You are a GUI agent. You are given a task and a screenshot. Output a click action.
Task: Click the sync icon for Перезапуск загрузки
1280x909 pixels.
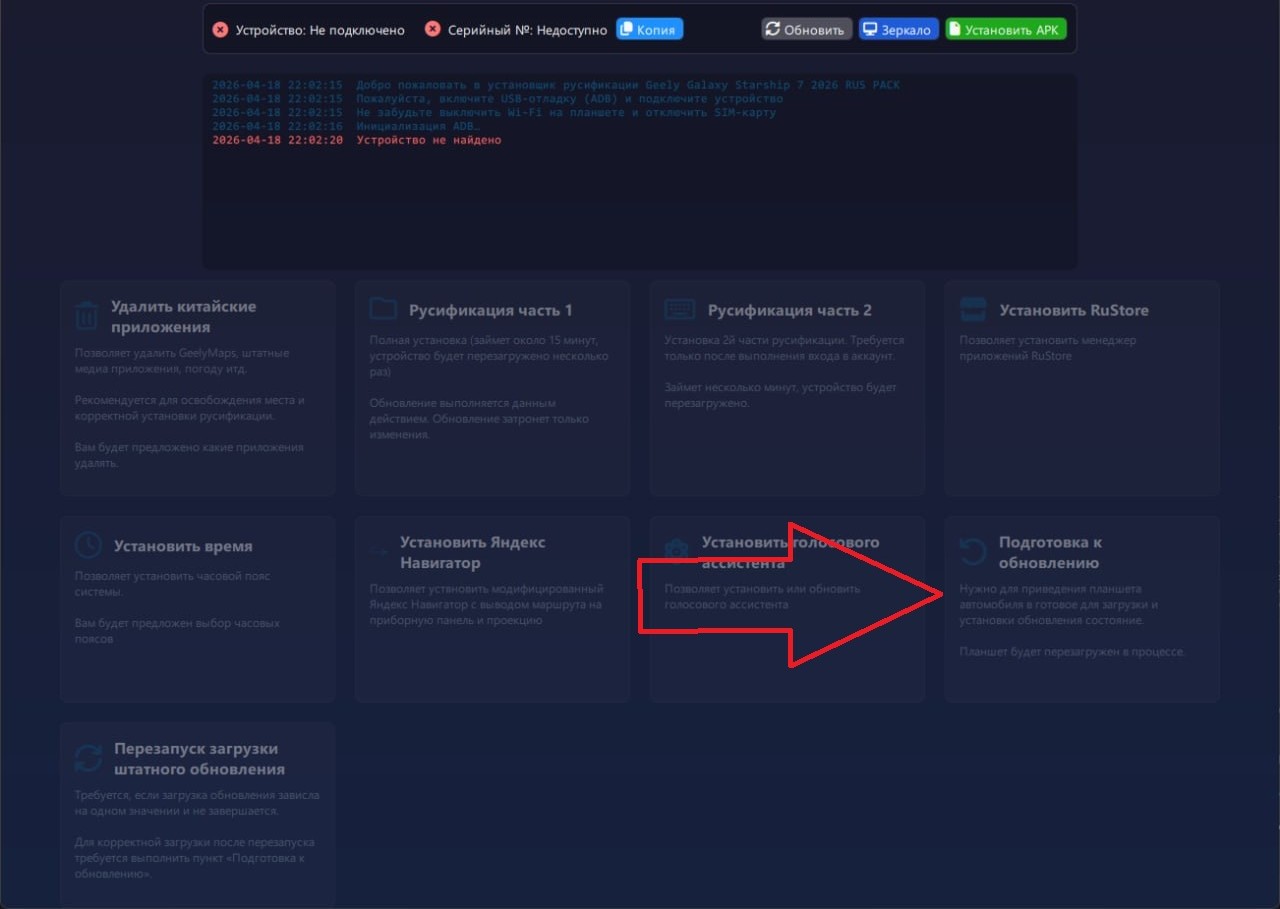coord(89,758)
